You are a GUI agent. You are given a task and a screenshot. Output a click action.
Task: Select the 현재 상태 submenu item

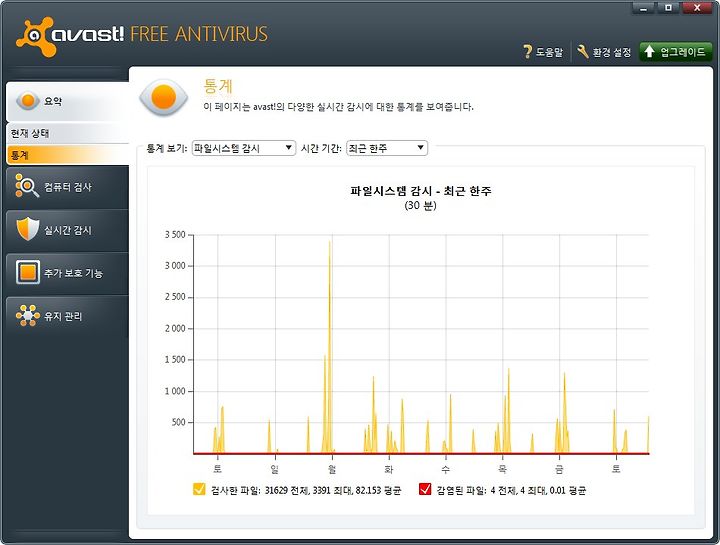tap(68, 133)
